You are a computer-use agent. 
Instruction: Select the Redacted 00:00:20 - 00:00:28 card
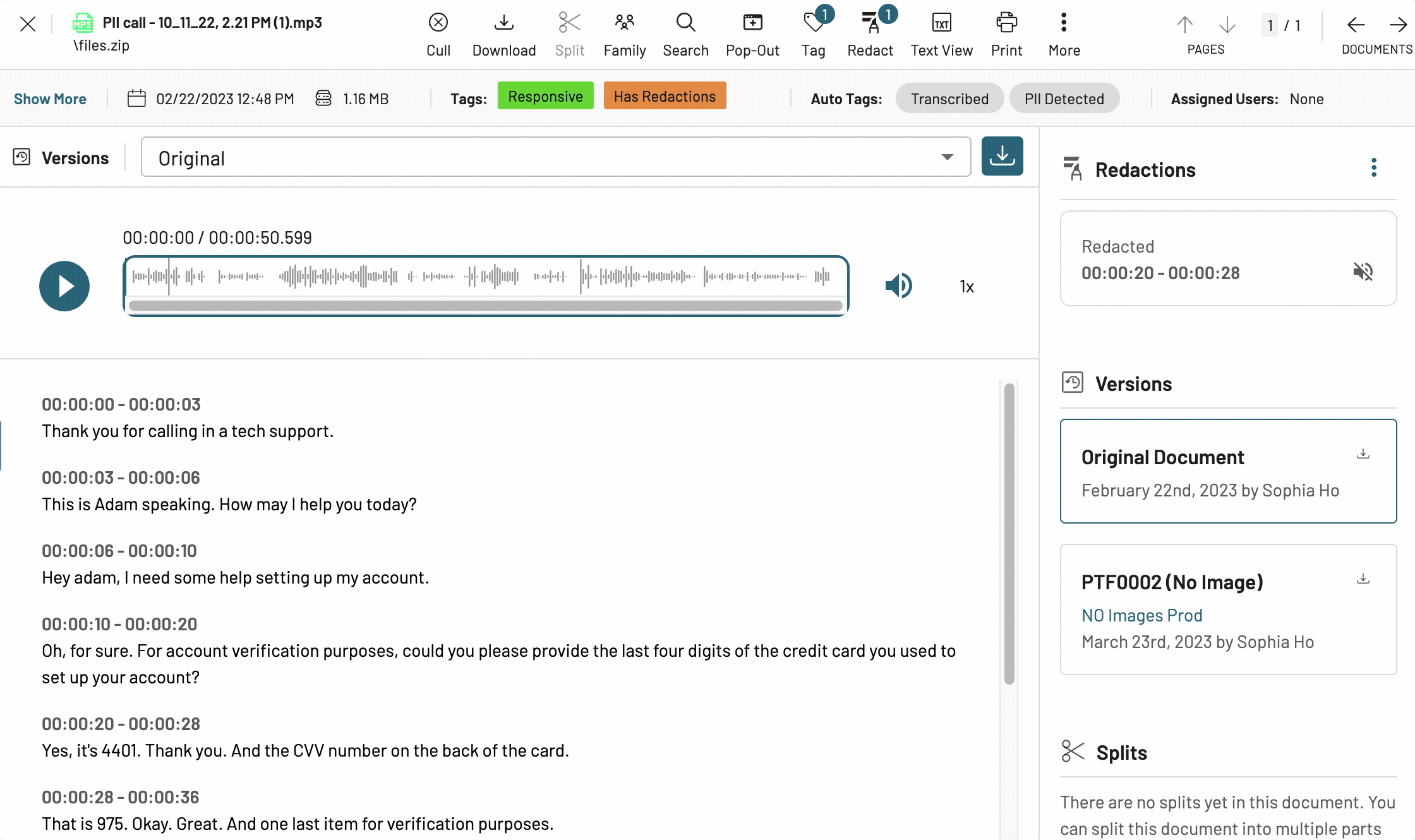[1228, 258]
